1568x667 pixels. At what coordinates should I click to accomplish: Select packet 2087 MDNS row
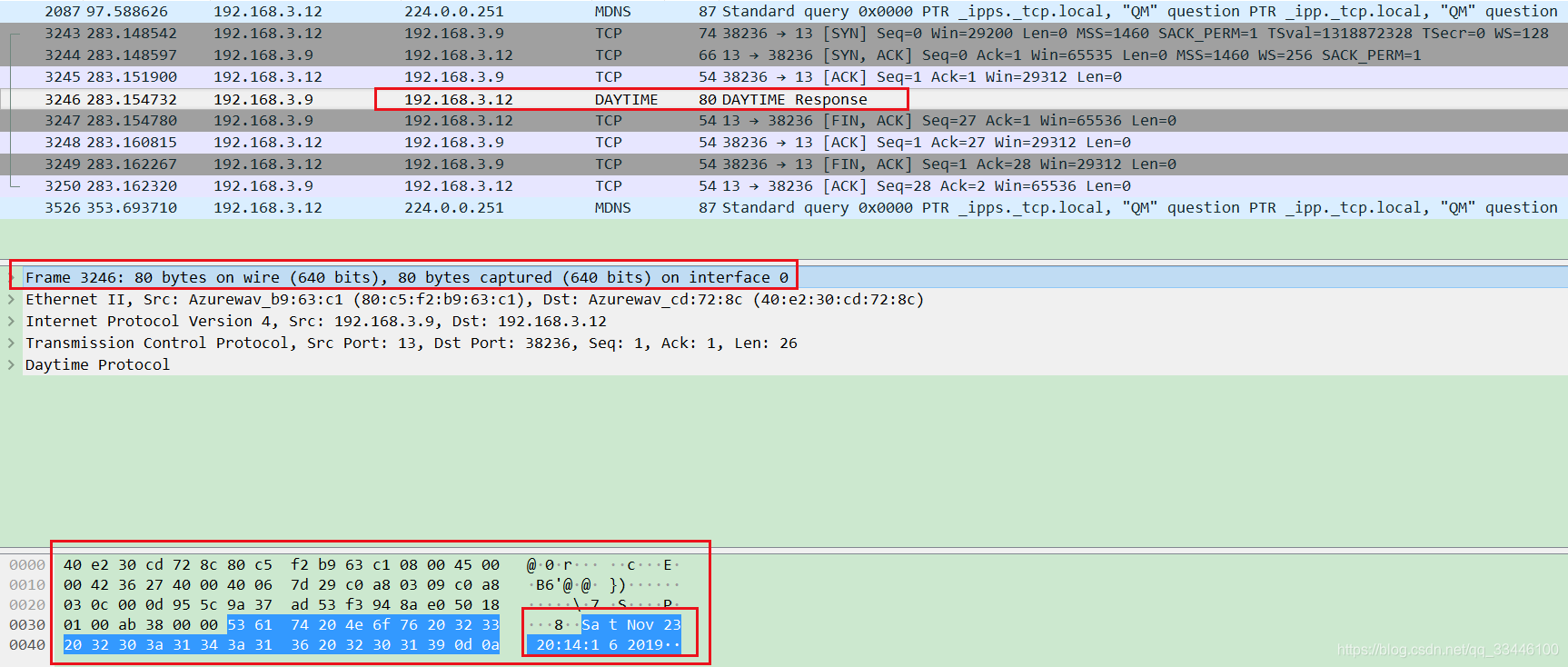[x=784, y=11]
